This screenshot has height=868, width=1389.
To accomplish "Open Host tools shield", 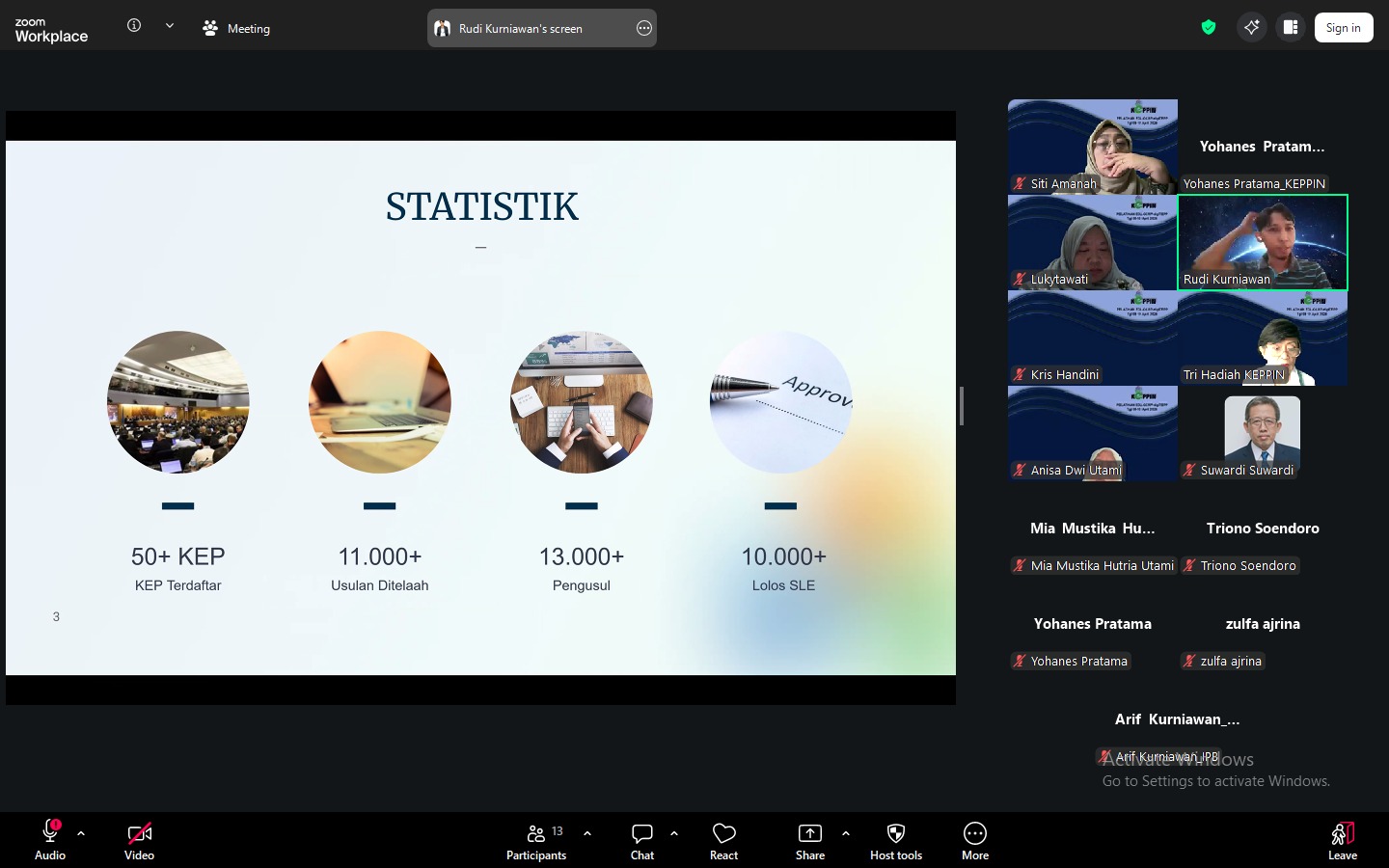I will click(x=895, y=840).
